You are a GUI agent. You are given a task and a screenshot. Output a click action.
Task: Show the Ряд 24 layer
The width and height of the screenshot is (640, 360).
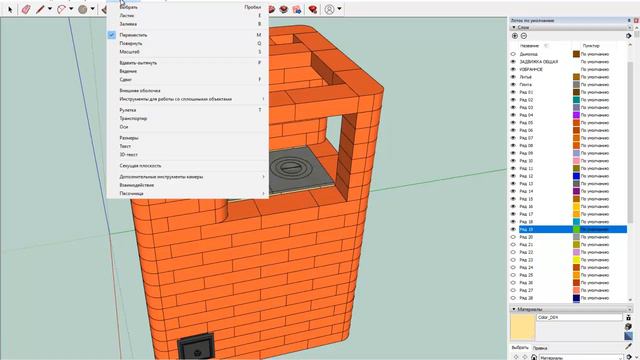click(513, 267)
